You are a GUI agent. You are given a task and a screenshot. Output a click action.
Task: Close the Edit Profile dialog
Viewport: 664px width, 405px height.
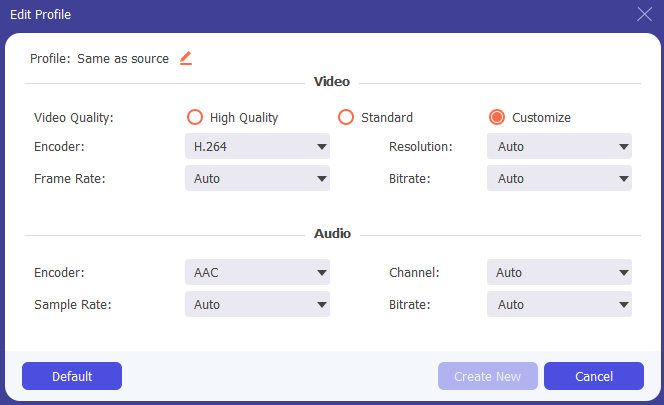[x=645, y=14]
